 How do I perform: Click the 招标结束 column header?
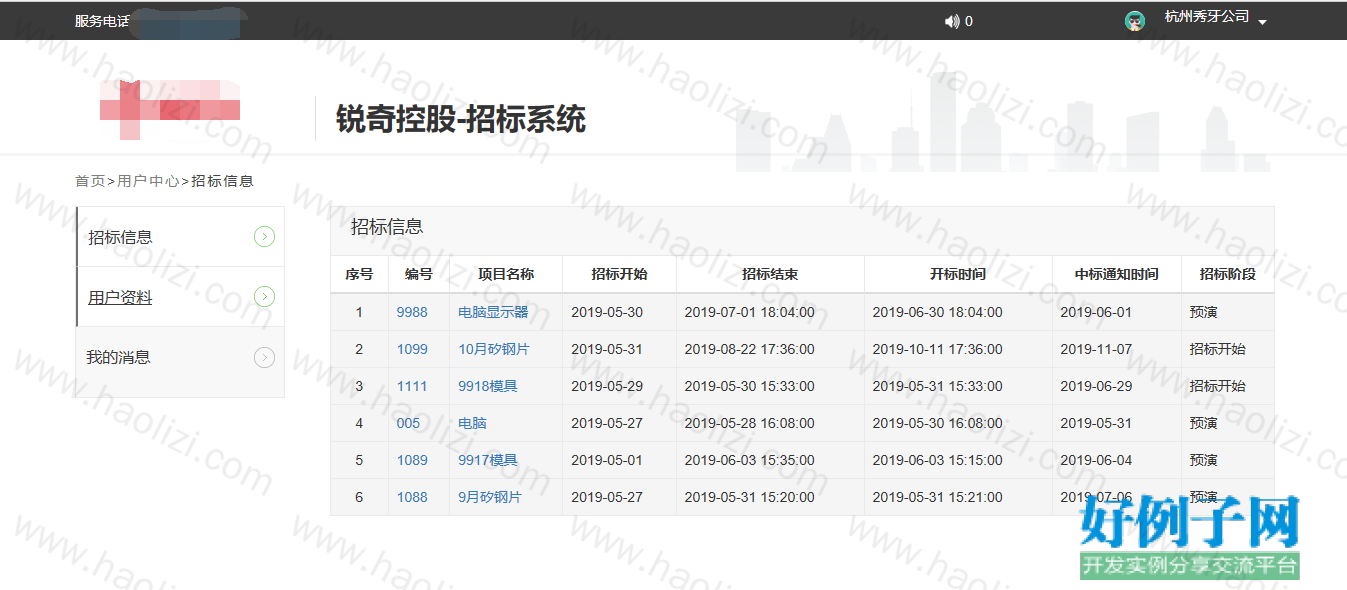coord(770,274)
